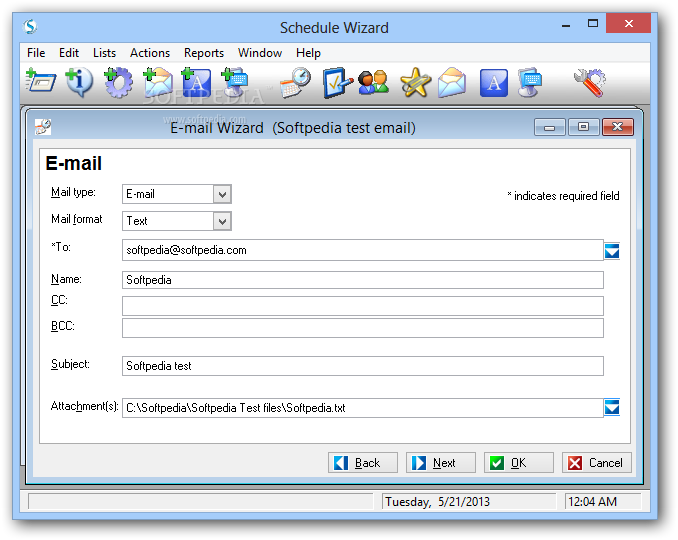
Task: Click into the Attachment(s) path field
Action: coord(363,408)
